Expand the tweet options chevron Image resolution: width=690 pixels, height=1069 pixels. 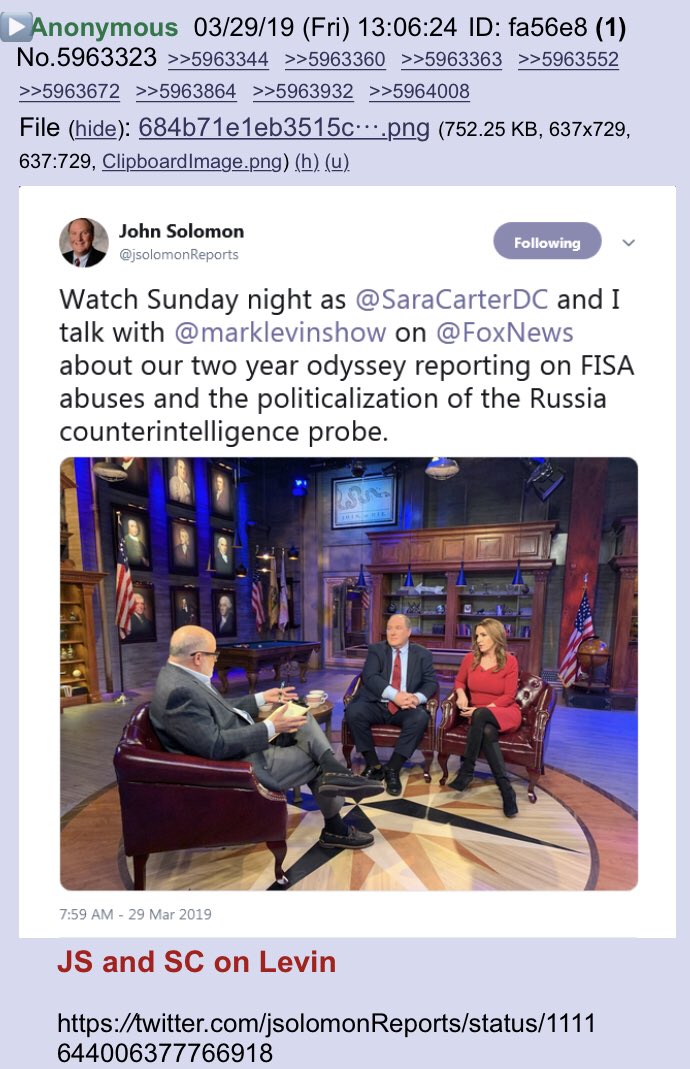(x=629, y=242)
